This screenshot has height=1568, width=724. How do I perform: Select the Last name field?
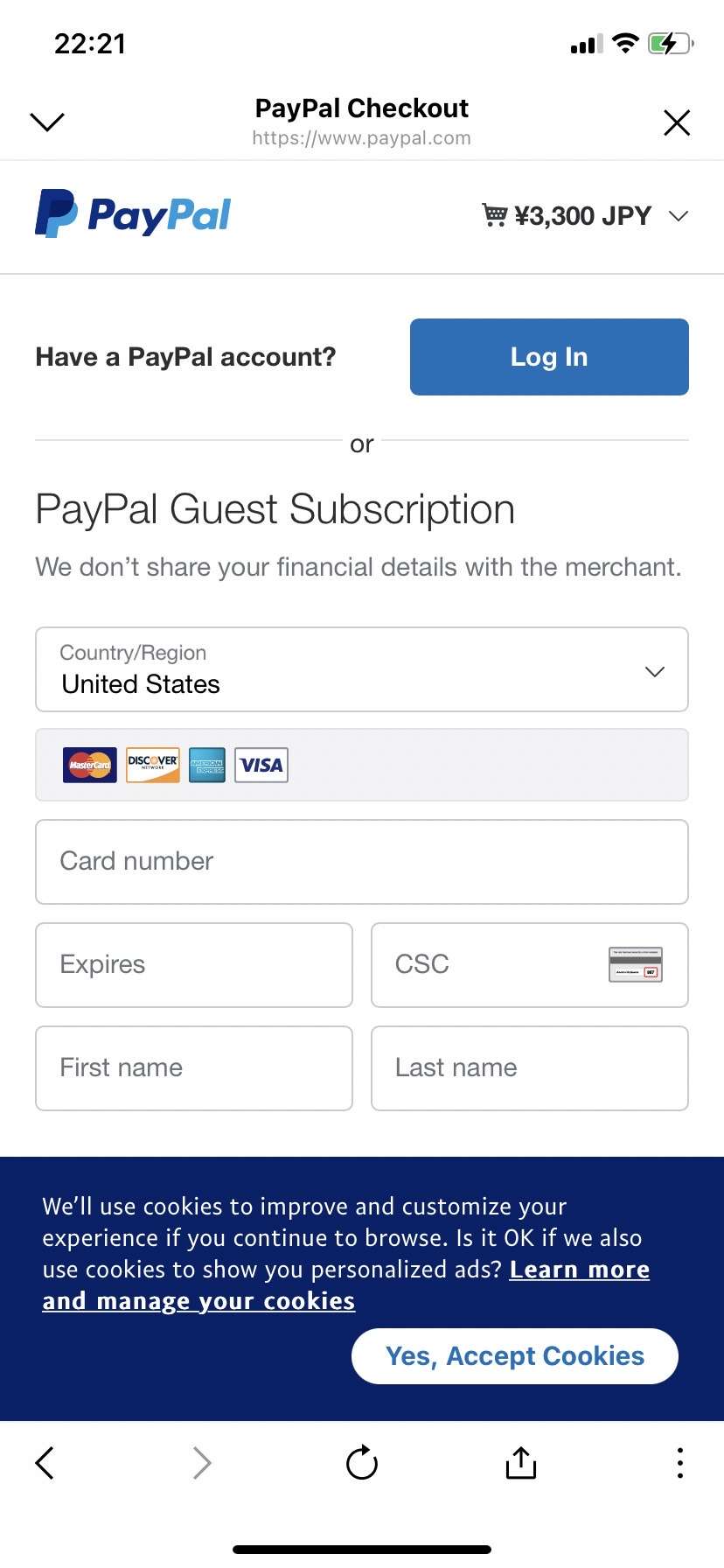click(x=530, y=1068)
